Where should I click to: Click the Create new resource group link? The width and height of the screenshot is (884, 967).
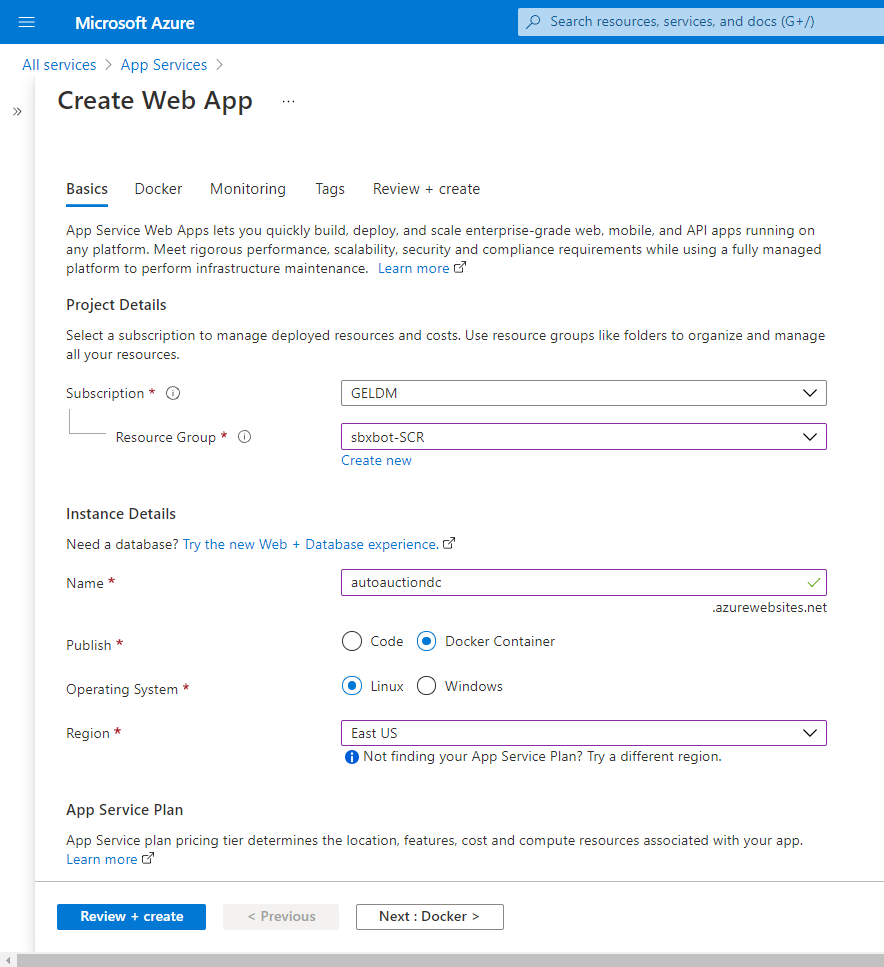coord(376,461)
